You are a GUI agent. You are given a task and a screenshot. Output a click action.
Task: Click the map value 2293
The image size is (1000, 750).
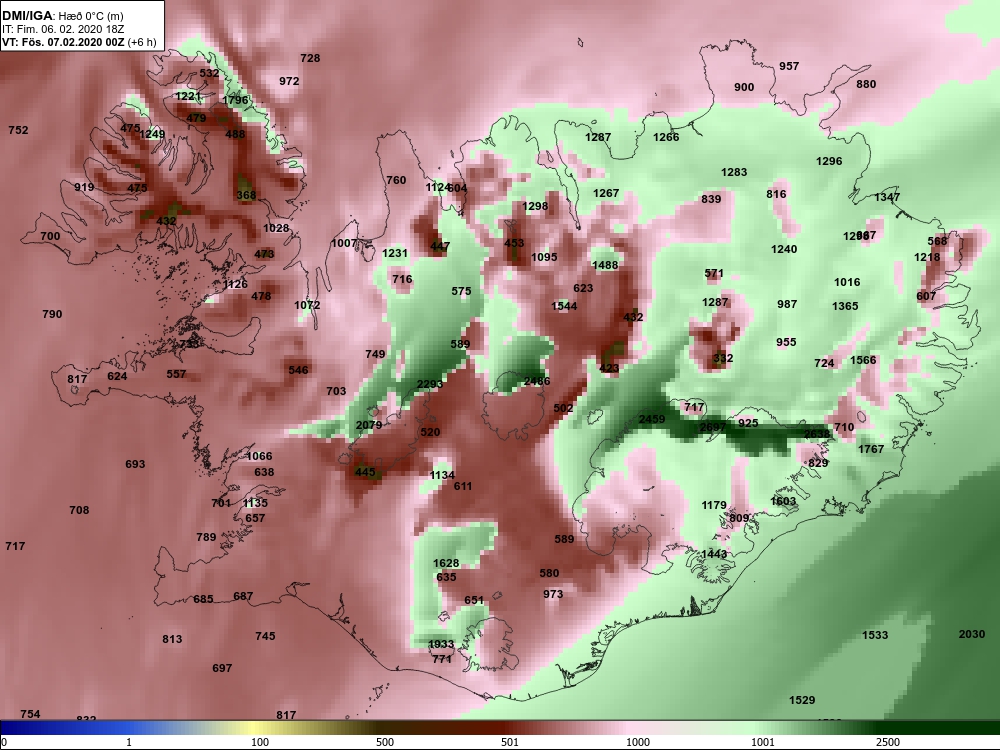pyautogui.click(x=430, y=384)
